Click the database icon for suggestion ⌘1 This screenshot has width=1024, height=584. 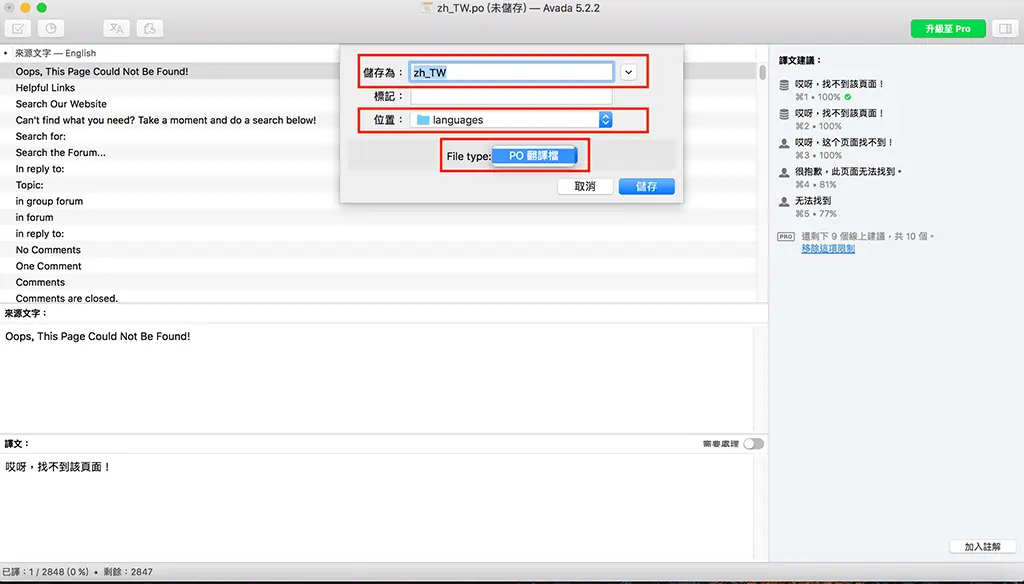(784, 85)
